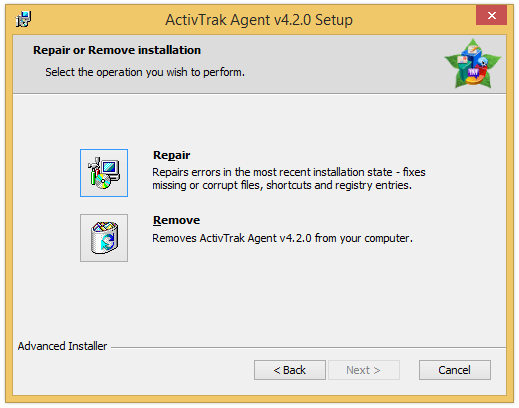Click the Advanced Installer label
Image resolution: width=519 pixels, height=408 pixels.
(62, 346)
